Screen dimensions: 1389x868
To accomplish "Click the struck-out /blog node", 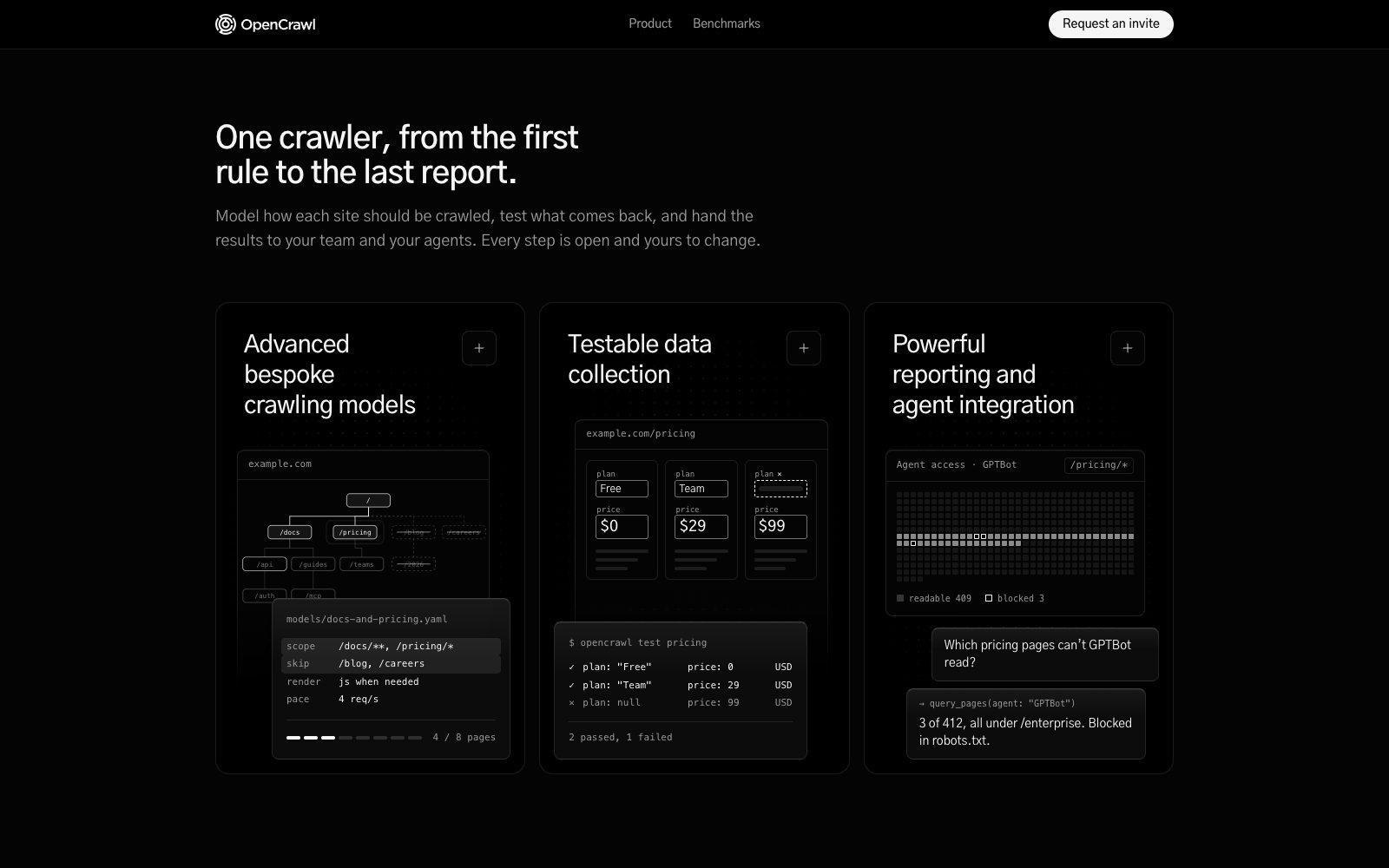I will [x=414, y=532].
